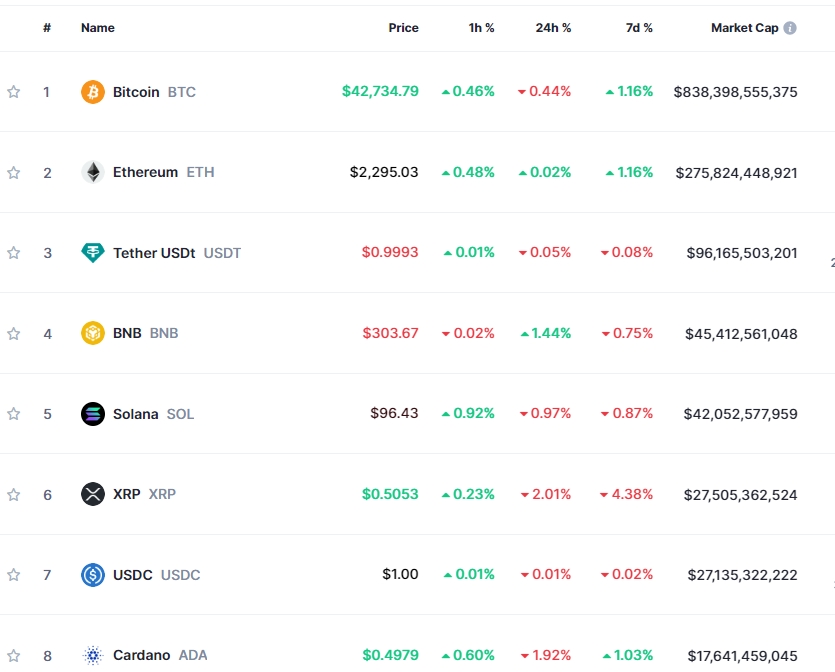Click the USDC logo icon
This screenshot has width=835, height=672.
92,575
